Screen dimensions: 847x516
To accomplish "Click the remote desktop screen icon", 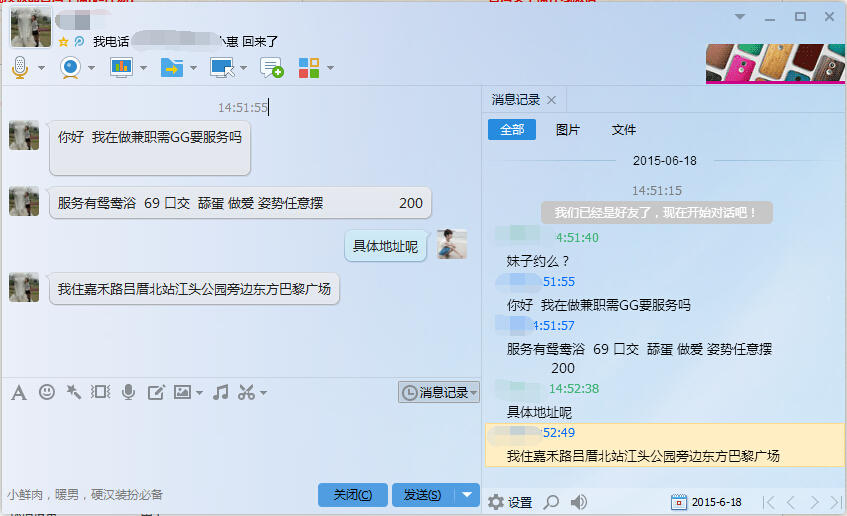I will click(221, 67).
